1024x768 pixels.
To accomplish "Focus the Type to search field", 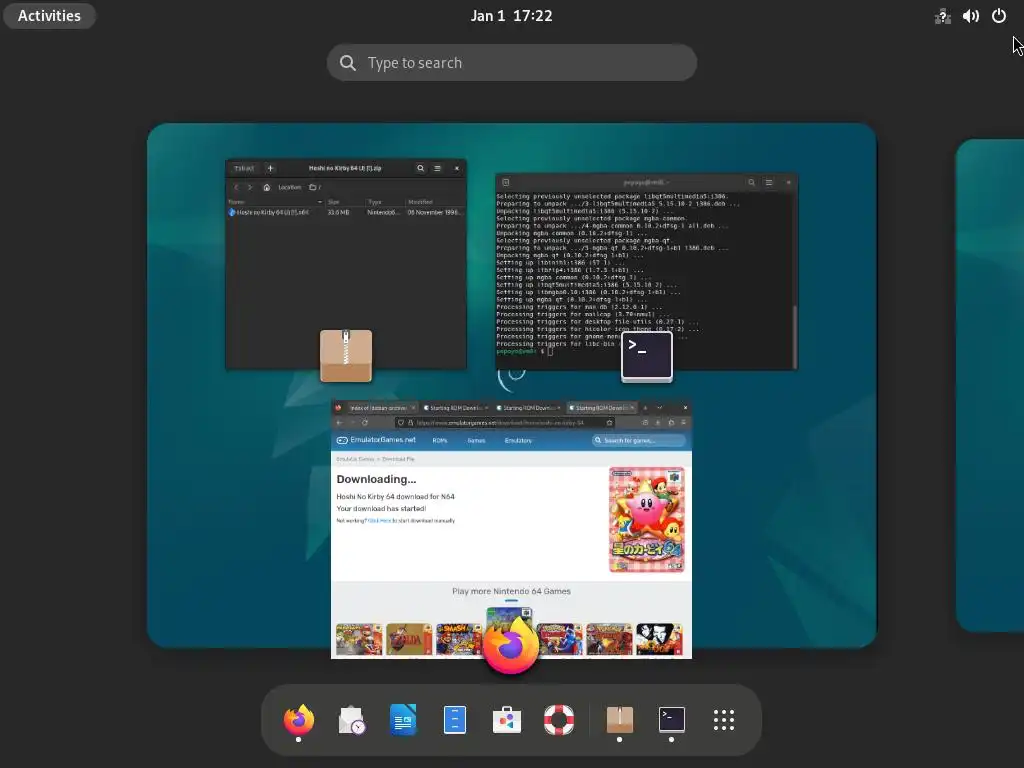I will coord(511,63).
